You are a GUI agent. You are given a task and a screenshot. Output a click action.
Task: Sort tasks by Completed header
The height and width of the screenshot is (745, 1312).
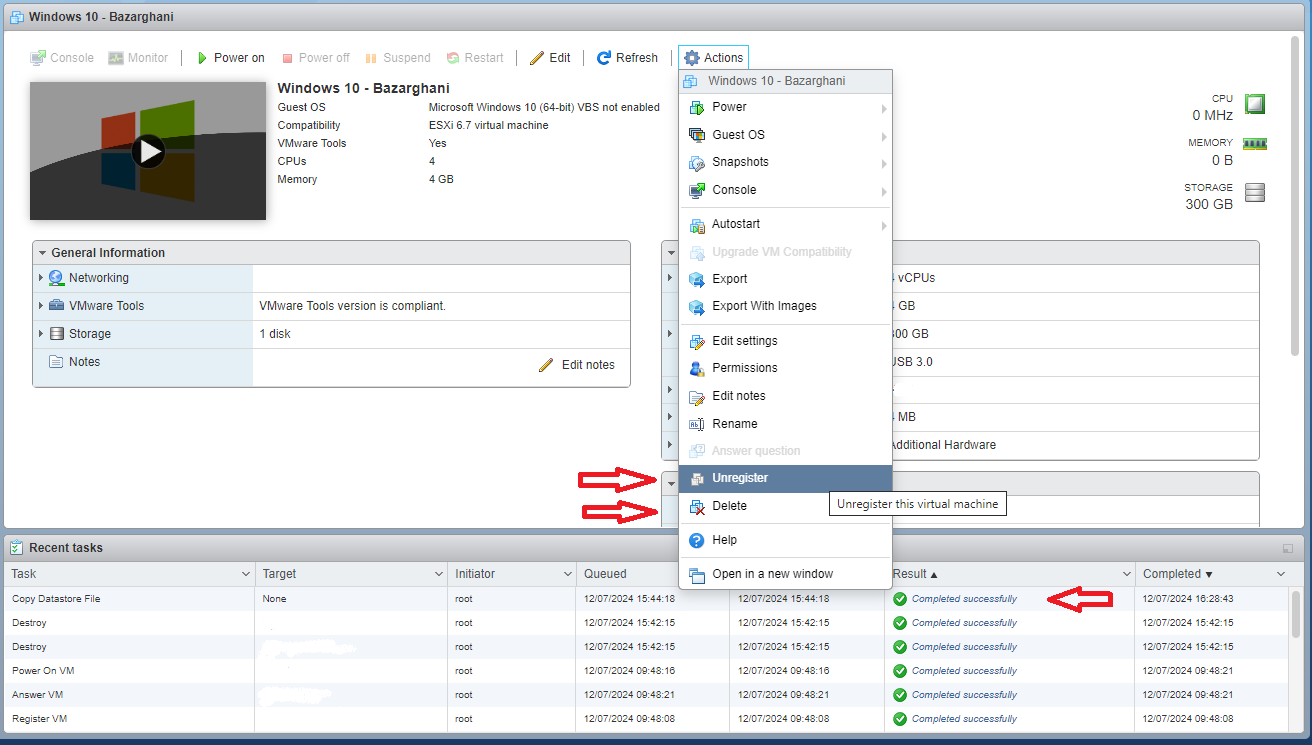click(1178, 574)
